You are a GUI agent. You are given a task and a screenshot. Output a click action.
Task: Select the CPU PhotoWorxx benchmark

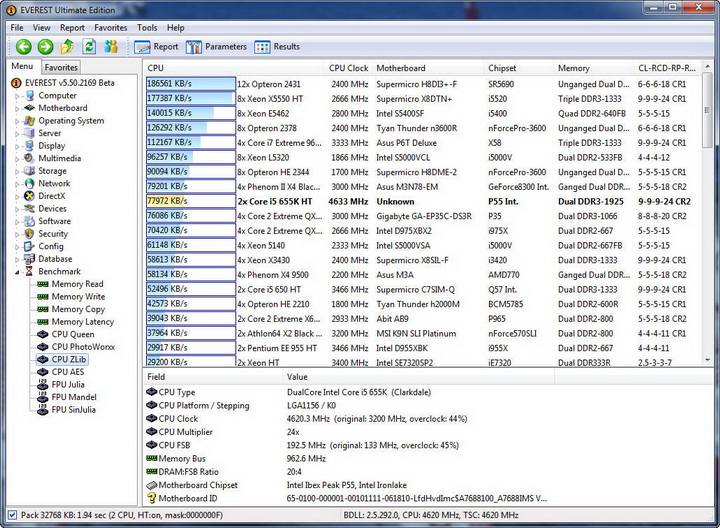[x=83, y=347]
